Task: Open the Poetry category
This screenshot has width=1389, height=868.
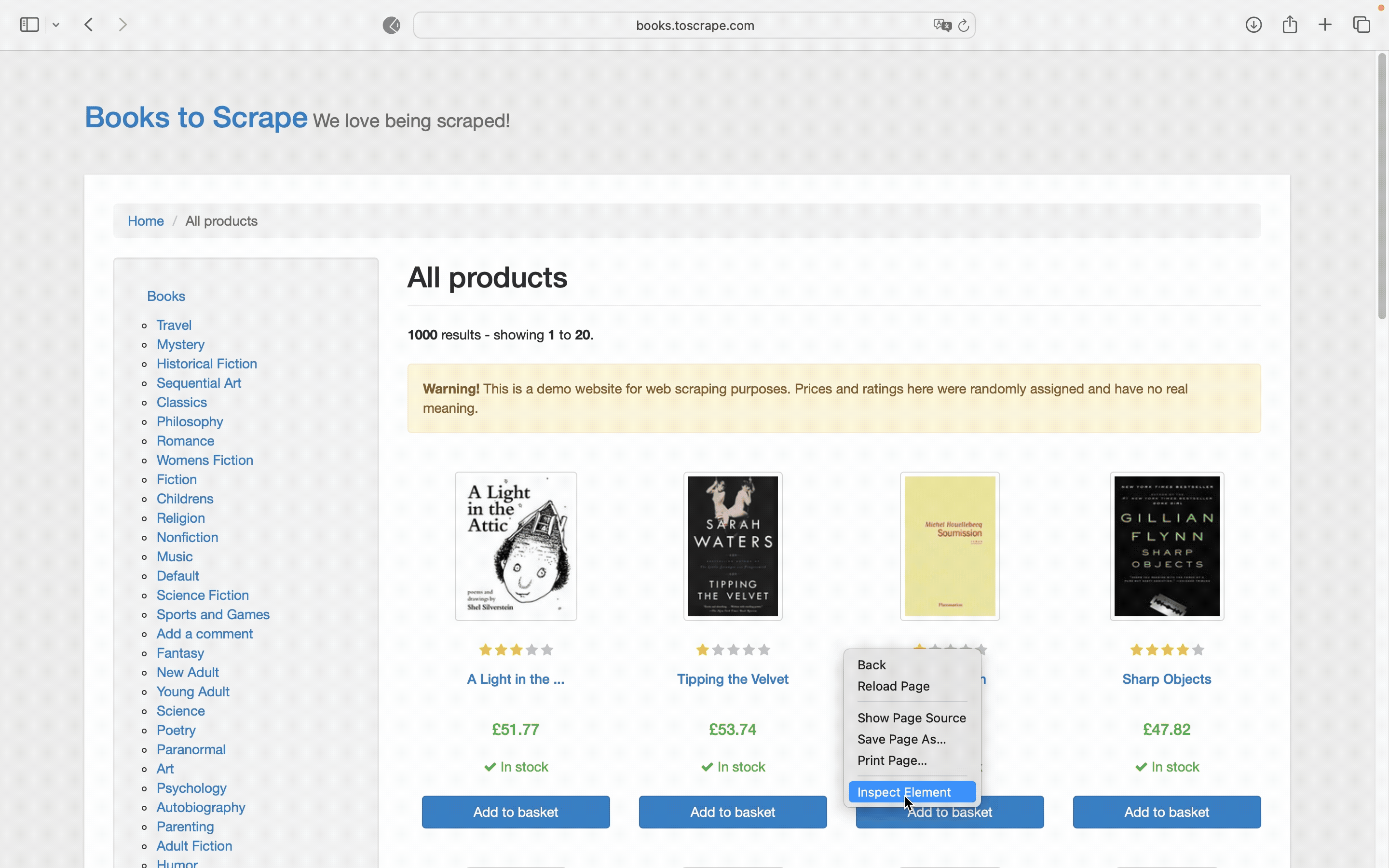Action: pyautogui.click(x=176, y=730)
